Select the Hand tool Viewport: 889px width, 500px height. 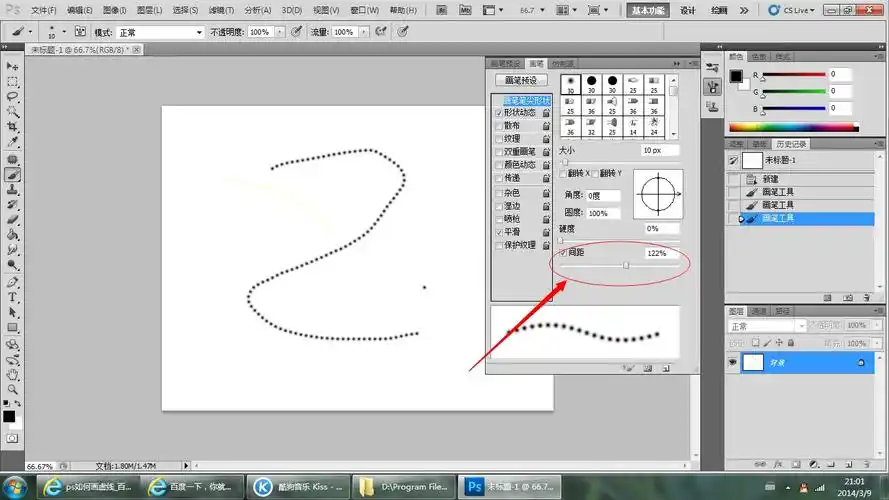tap(13, 374)
